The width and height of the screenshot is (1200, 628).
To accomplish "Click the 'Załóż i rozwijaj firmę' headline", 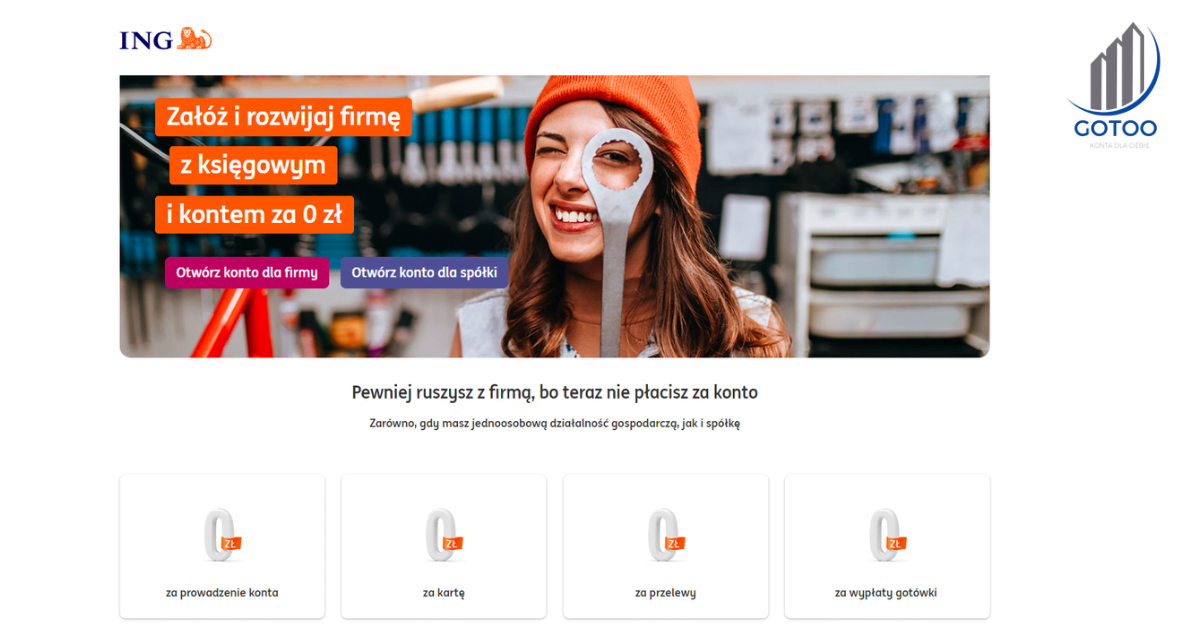I will pyautogui.click(x=283, y=117).
